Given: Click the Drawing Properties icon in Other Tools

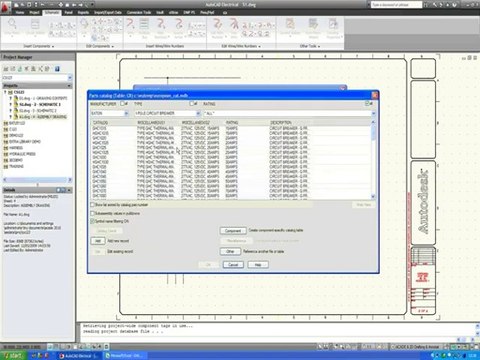Looking at the screenshot, I should click(333, 27).
